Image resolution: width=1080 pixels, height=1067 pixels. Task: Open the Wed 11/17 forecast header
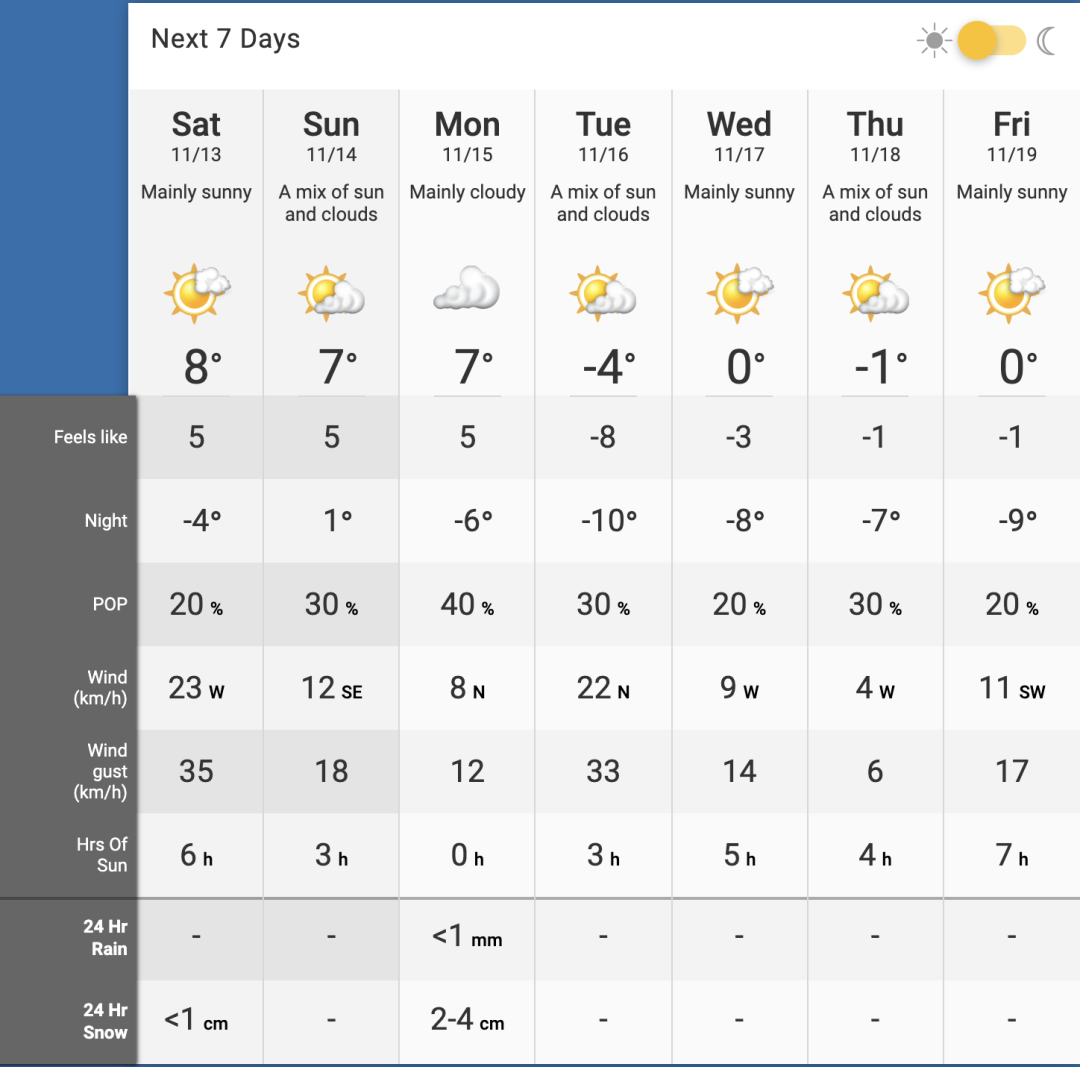pyautogui.click(x=739, y=136)
